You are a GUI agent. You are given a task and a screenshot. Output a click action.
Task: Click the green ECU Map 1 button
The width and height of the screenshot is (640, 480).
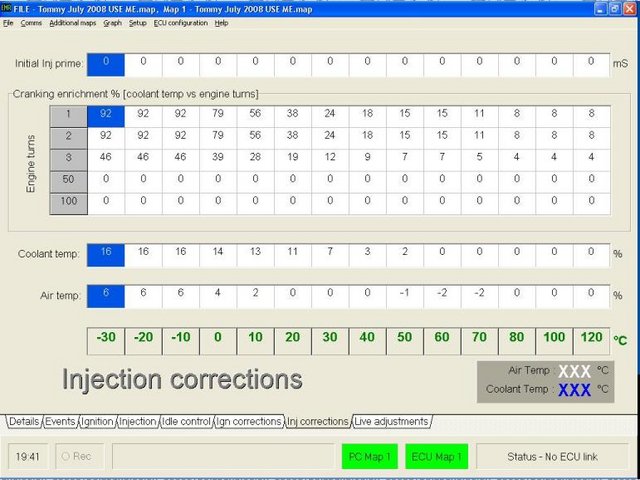[x=438, y=456]
